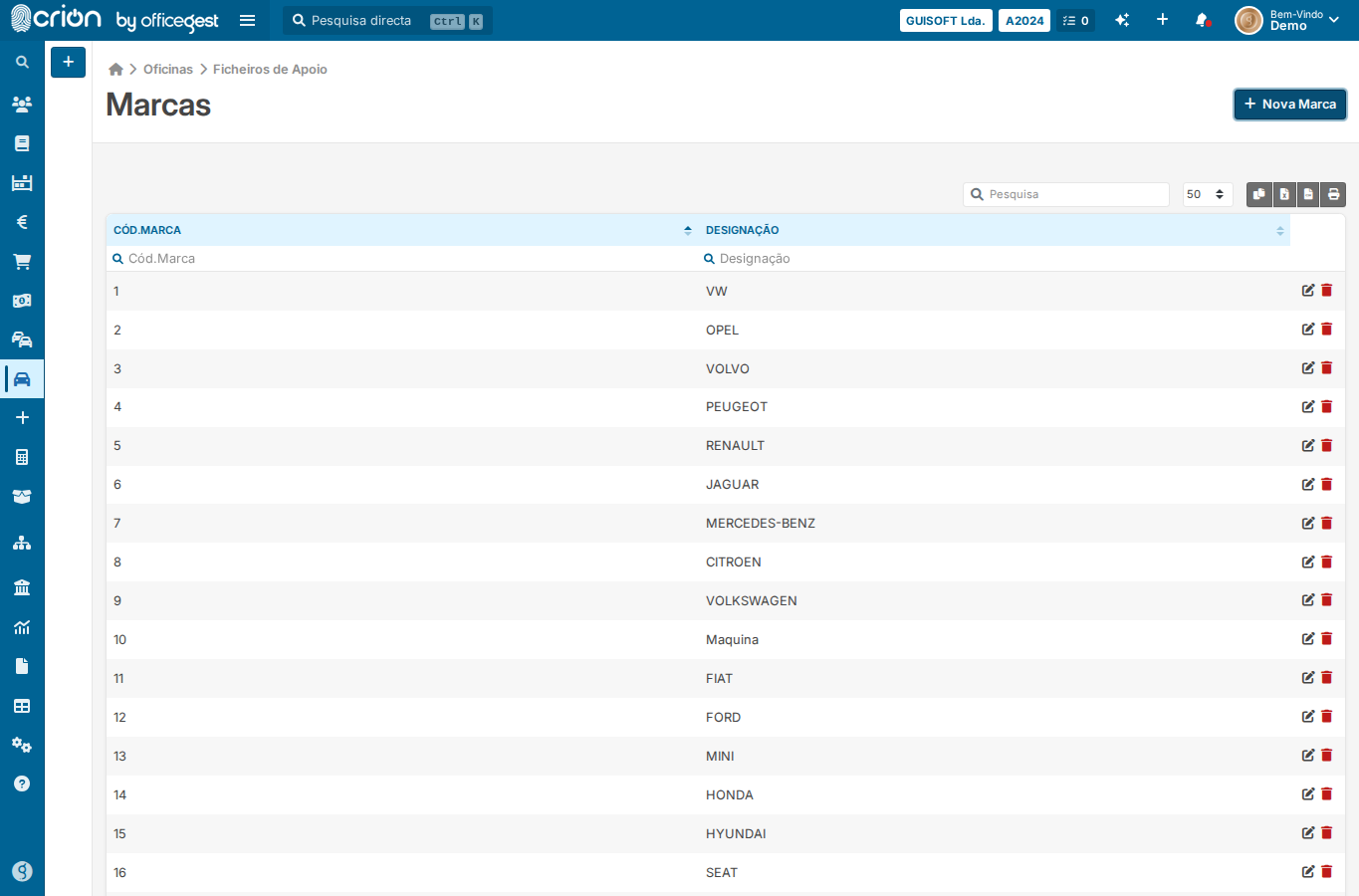The height and width of the screenshot is (896, 1359).
Task: Delete the CITROEN brand row
Action: (1327, 561)
